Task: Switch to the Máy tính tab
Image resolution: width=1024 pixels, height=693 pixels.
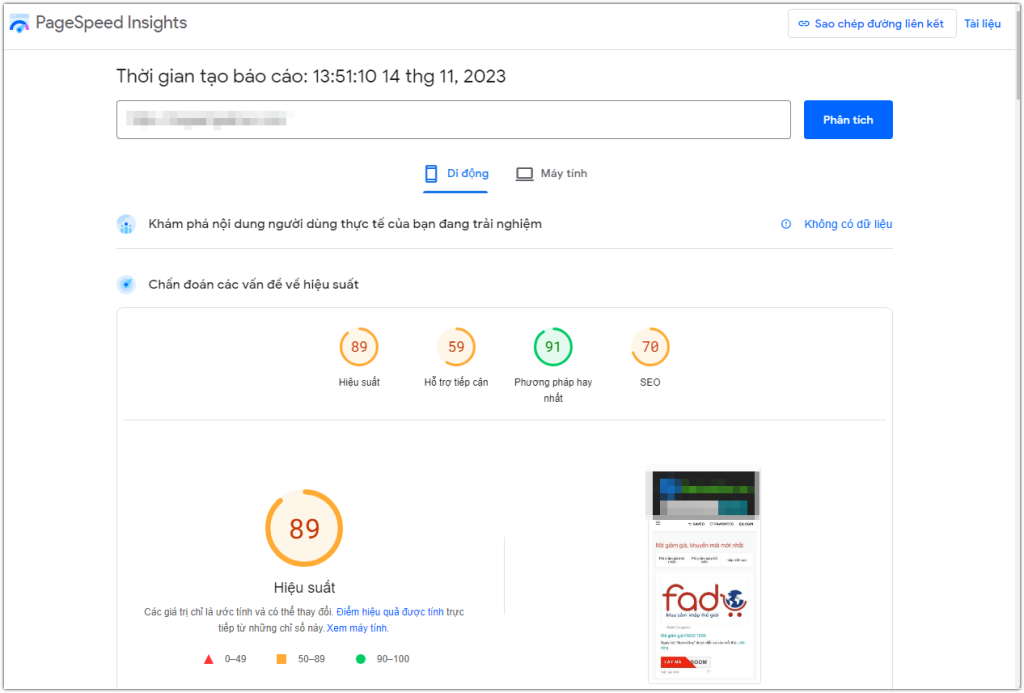Action: pos(551,174)
